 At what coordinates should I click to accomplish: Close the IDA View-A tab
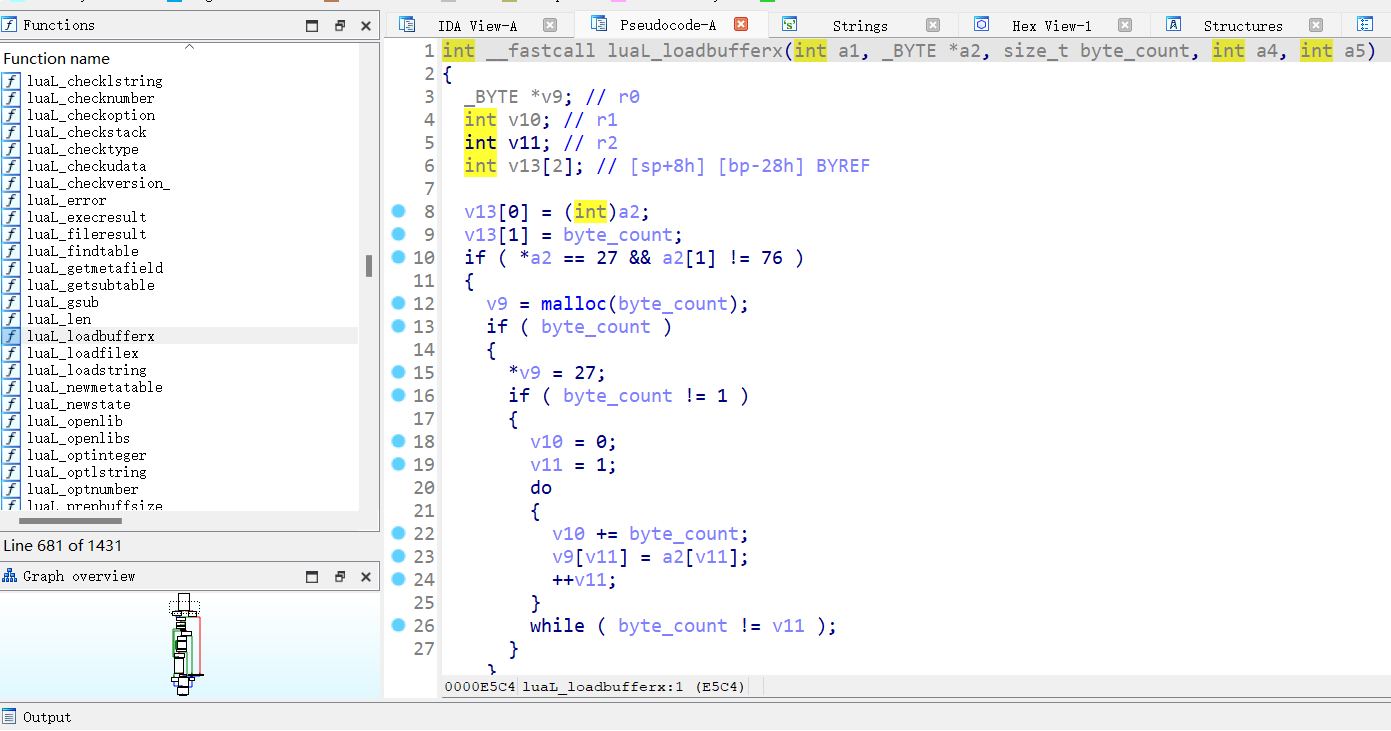pos(550,25)
